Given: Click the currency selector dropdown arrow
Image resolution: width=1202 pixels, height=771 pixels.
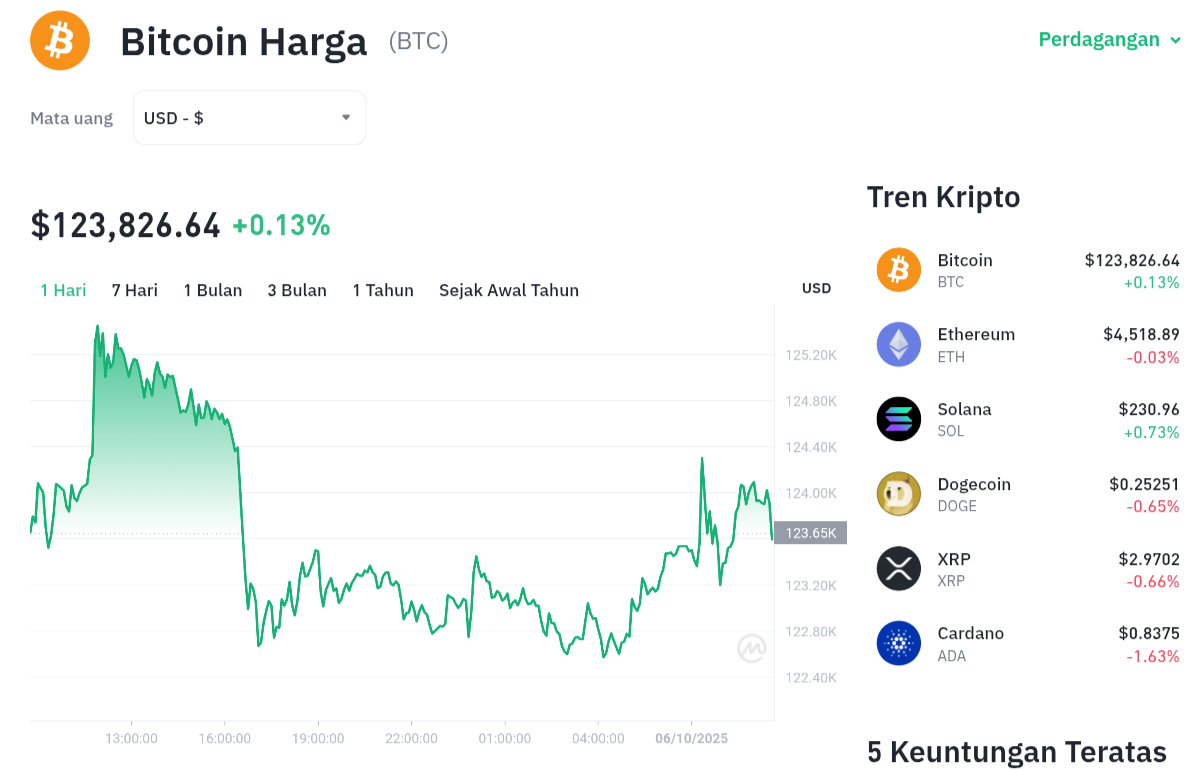Looking at the screenshot, I should pos(346,118).
